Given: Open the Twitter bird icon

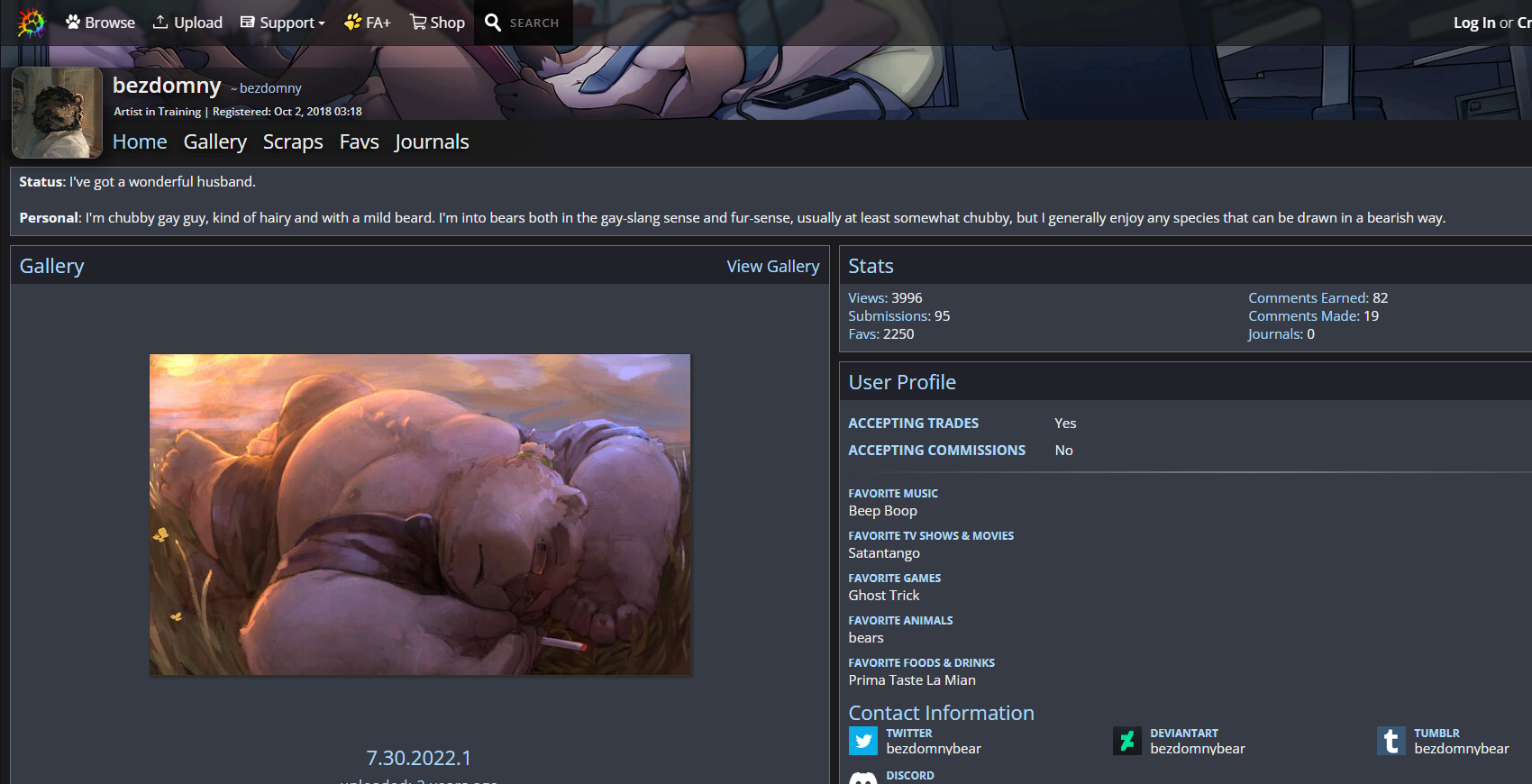Looking at the screenshot, I should coord(862,741).
